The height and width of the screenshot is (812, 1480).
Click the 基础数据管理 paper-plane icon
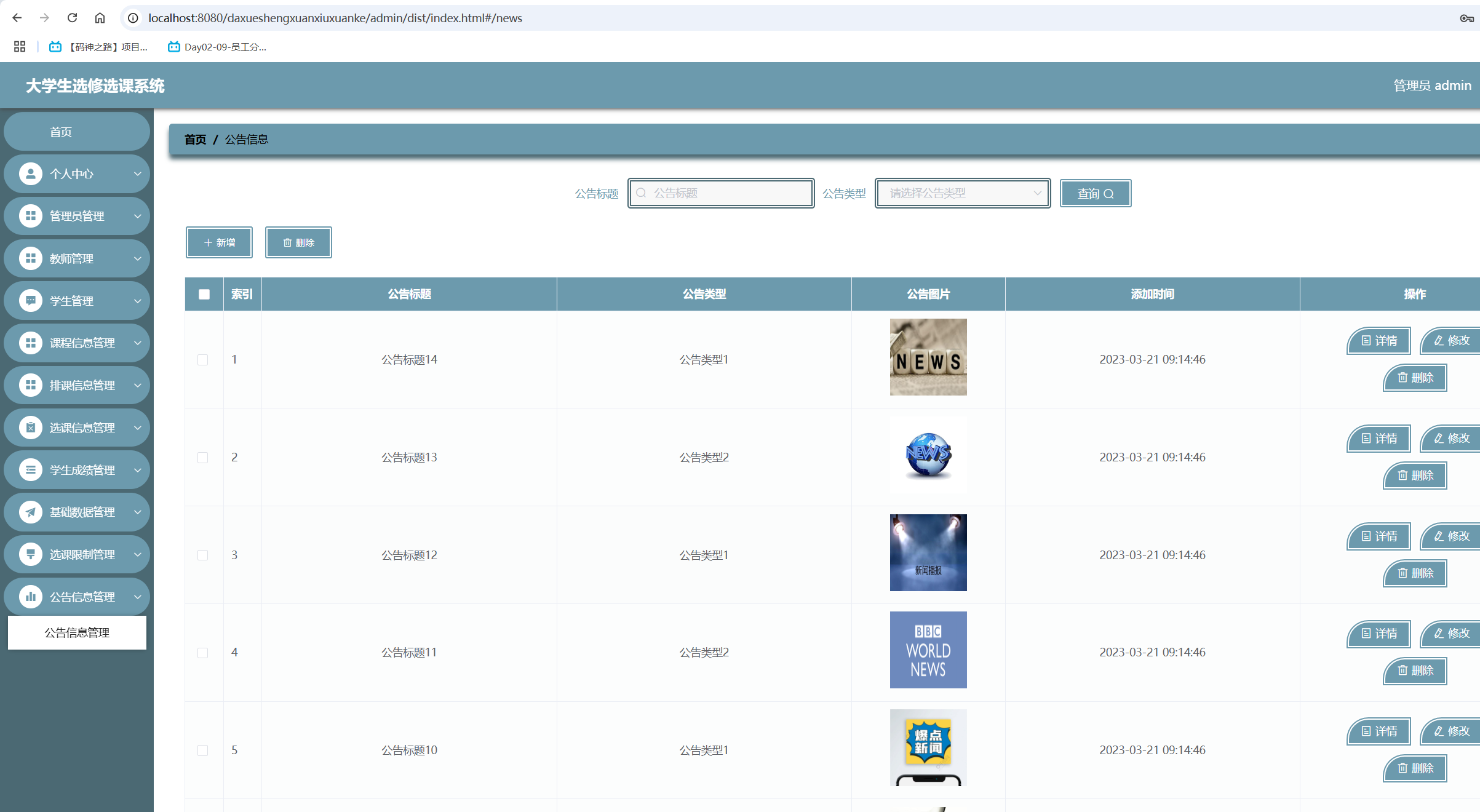30,512
